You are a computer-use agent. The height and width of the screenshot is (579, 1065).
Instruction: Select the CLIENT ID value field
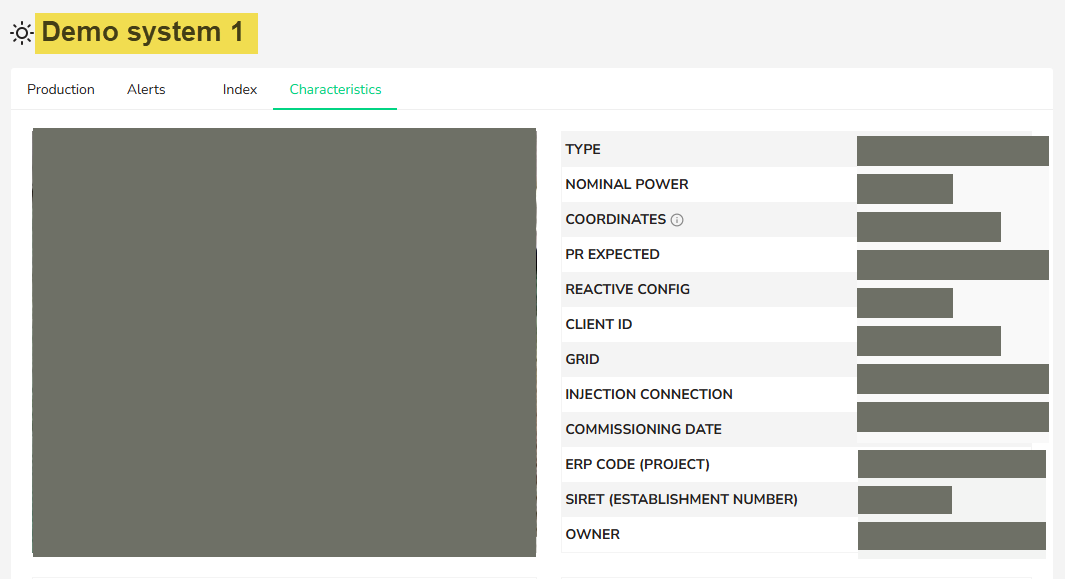pyautogui.click(x=928, y=340)
